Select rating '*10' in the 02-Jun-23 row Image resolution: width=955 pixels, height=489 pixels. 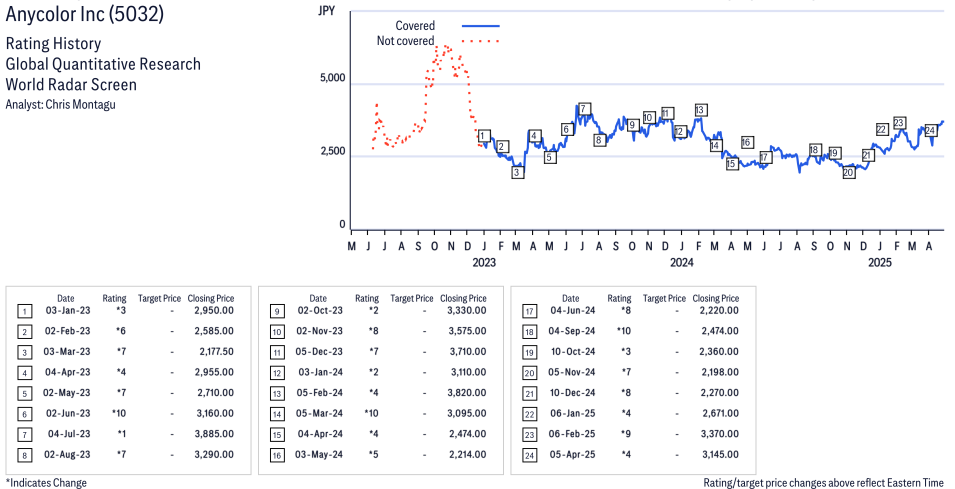[119, 413]
